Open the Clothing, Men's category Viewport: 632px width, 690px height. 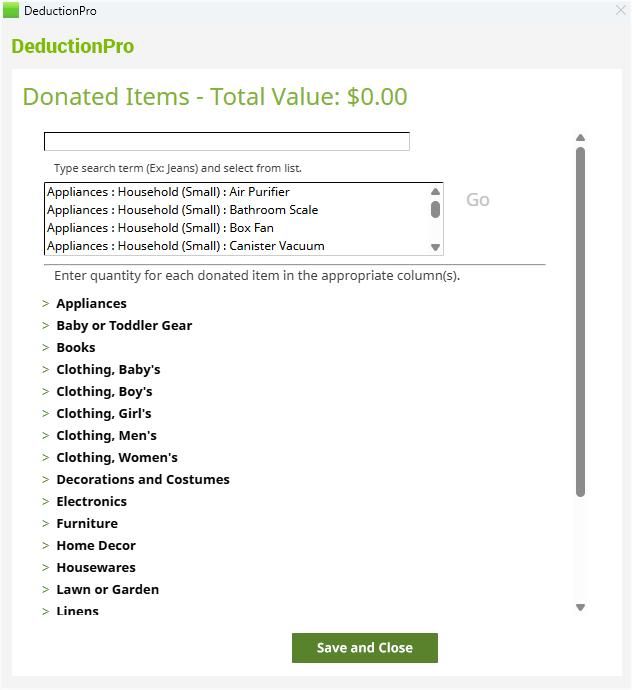click(106, 435)
